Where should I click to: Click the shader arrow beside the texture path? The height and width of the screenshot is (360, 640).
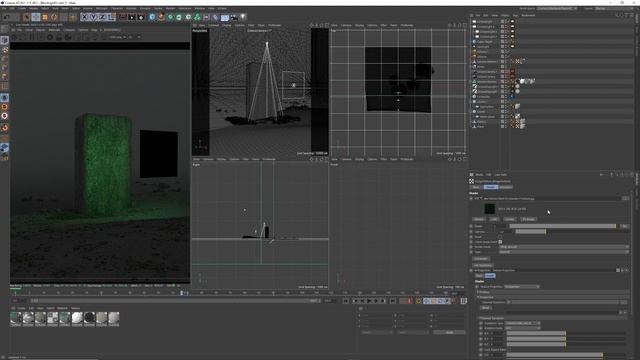(481, 198)
